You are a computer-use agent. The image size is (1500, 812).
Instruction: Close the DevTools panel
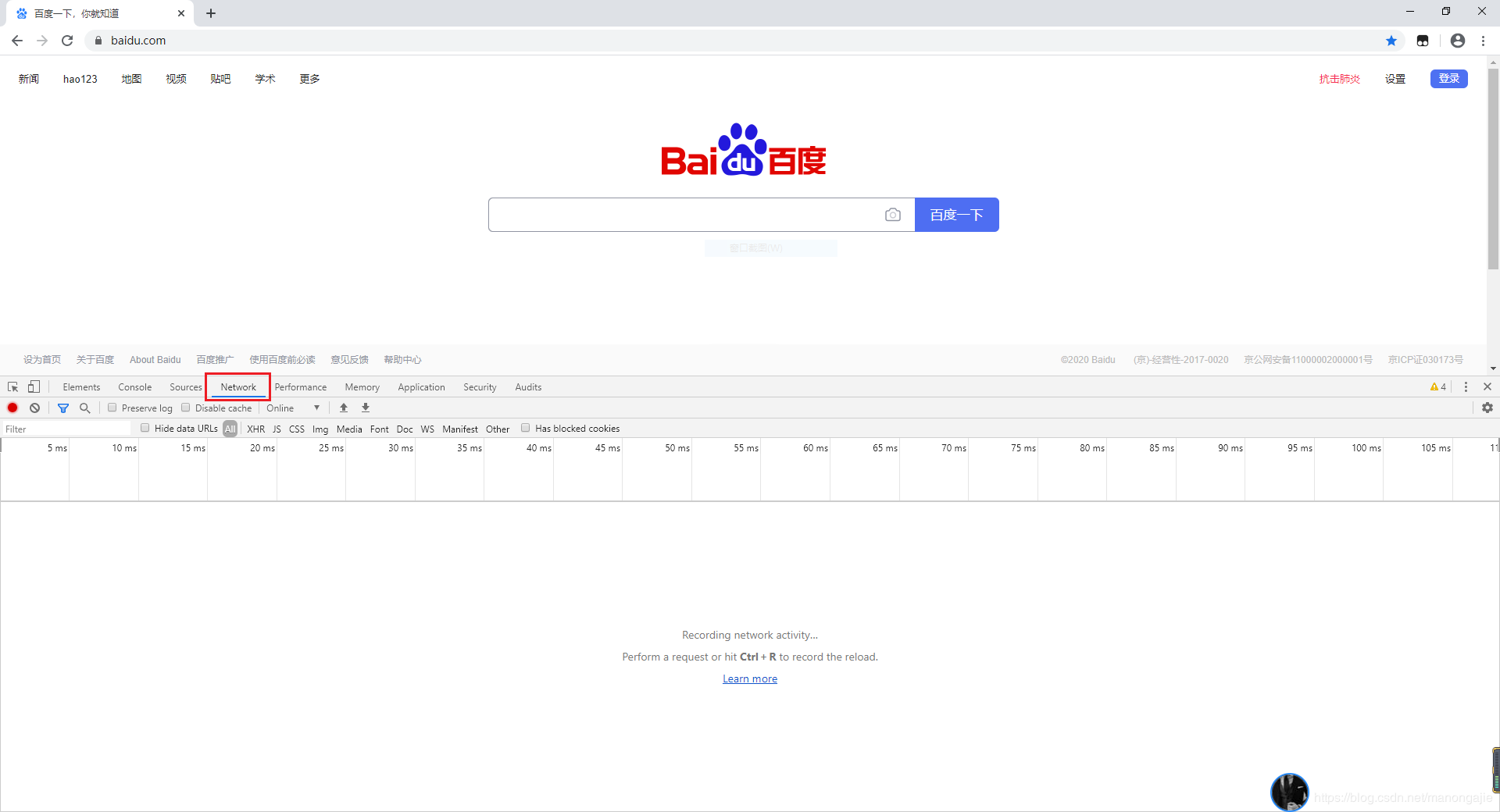click(x=1487, y=387)
